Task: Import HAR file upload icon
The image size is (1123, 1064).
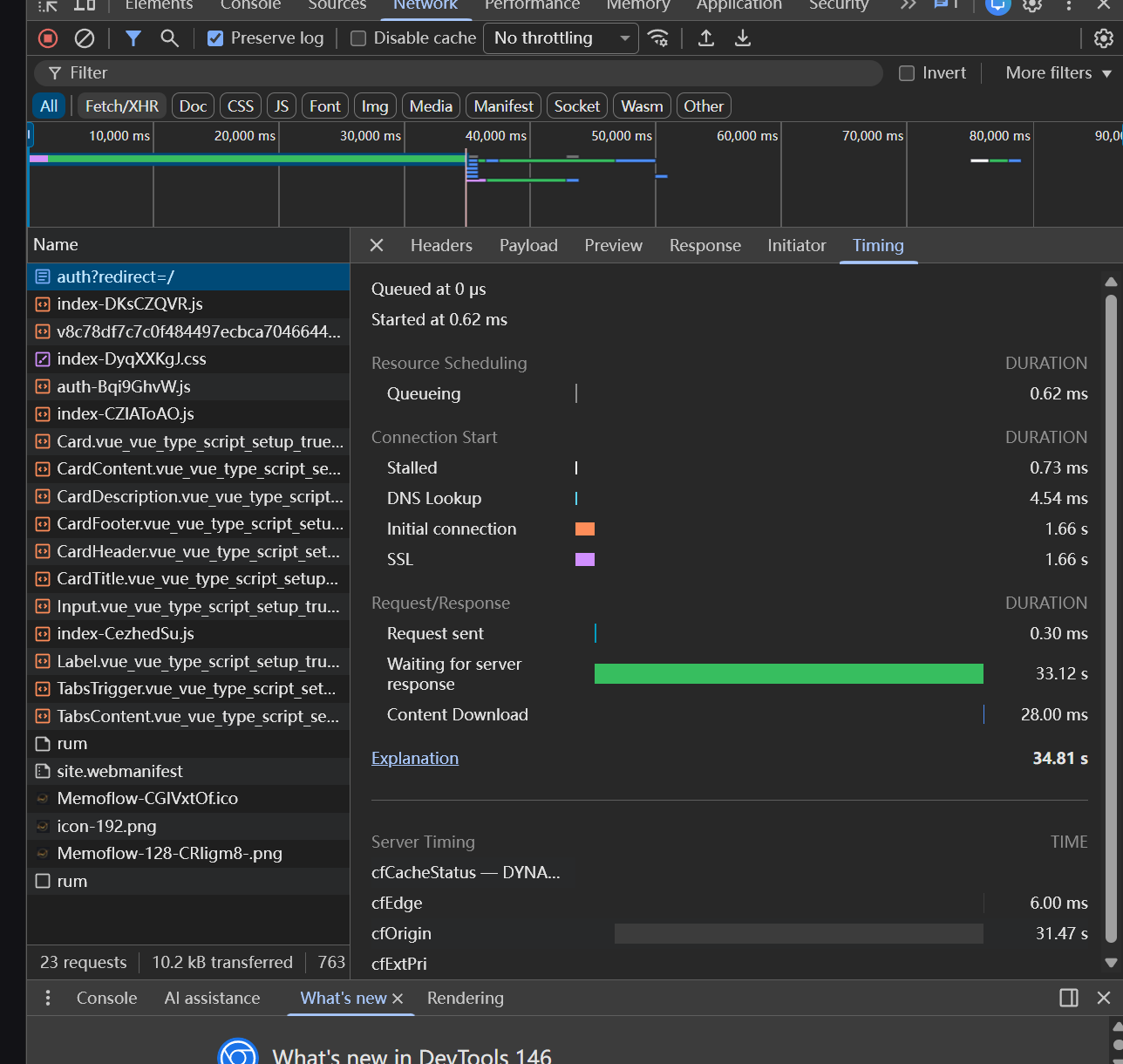Action: pos(706,38)
